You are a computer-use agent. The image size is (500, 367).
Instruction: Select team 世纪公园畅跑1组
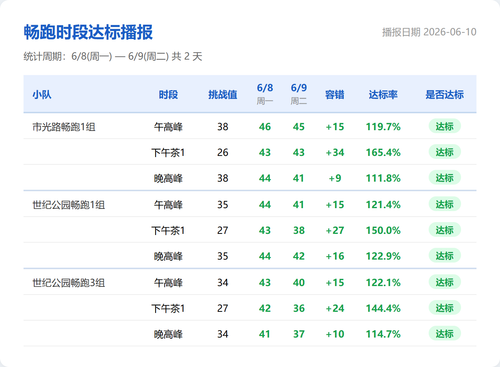click(x=68, y=205)
